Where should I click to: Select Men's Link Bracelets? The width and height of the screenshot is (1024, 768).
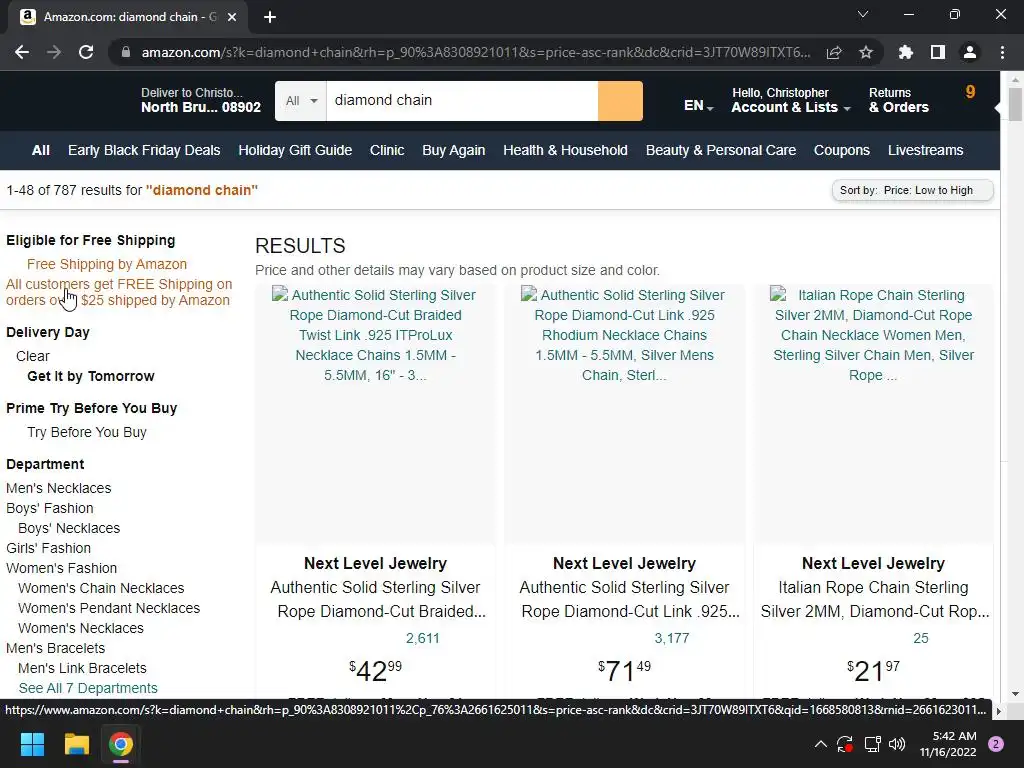pos(82,668)
